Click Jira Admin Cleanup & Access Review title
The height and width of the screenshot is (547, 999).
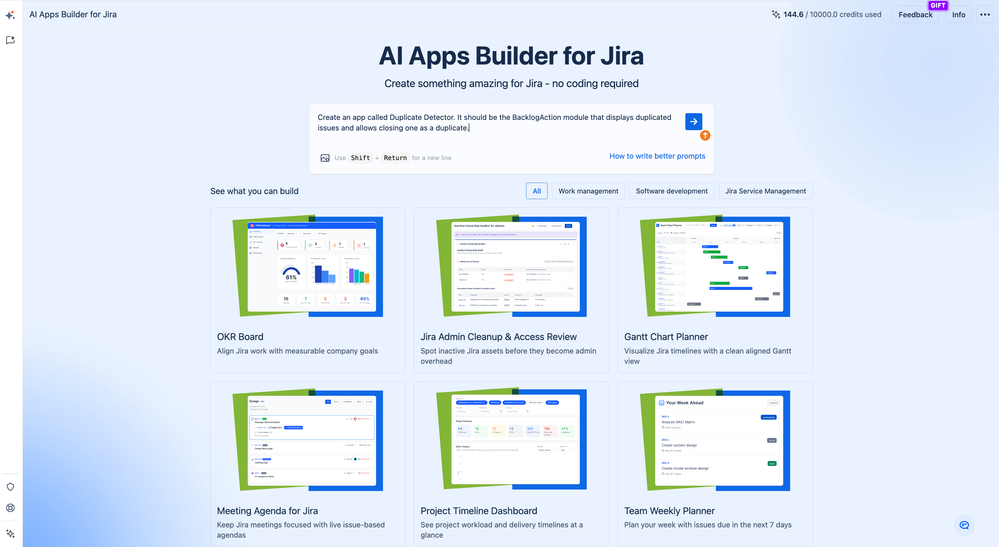[x=498, y=337]
